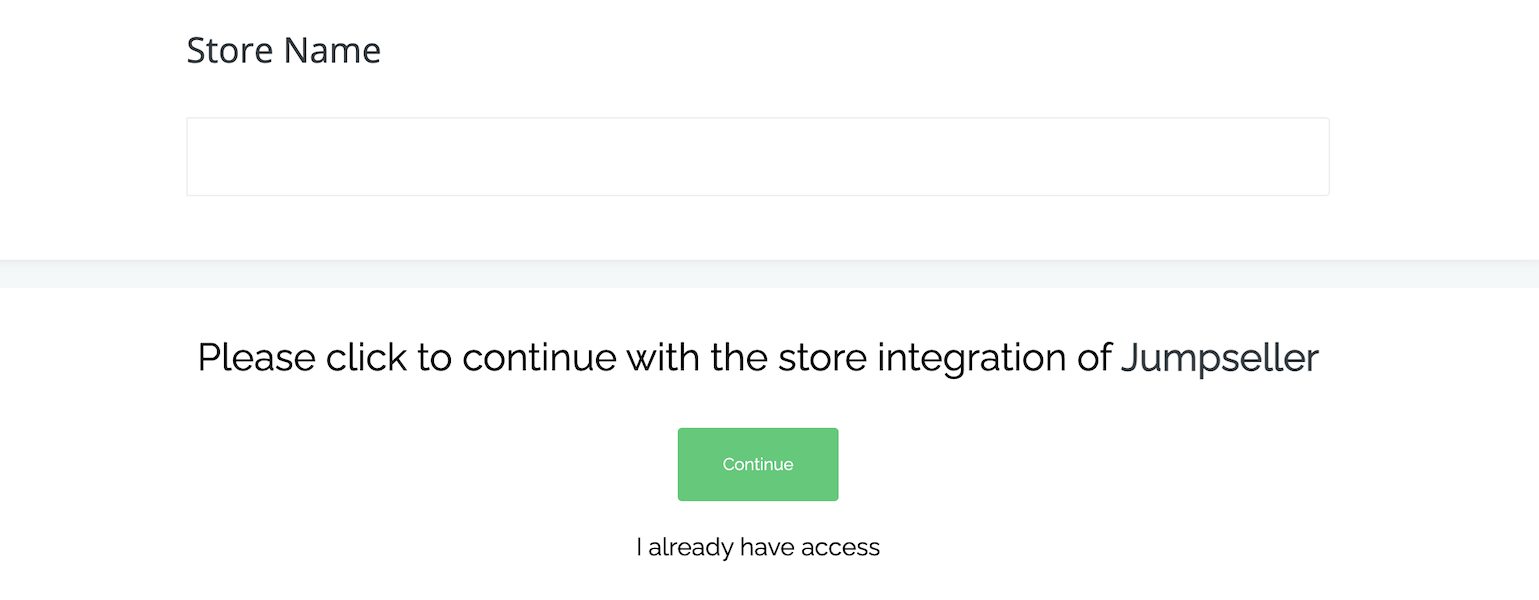Click the word 'Jumpseller' in the heading
This screenshot has height=600, width=1539.
[x=1219, y=357]
